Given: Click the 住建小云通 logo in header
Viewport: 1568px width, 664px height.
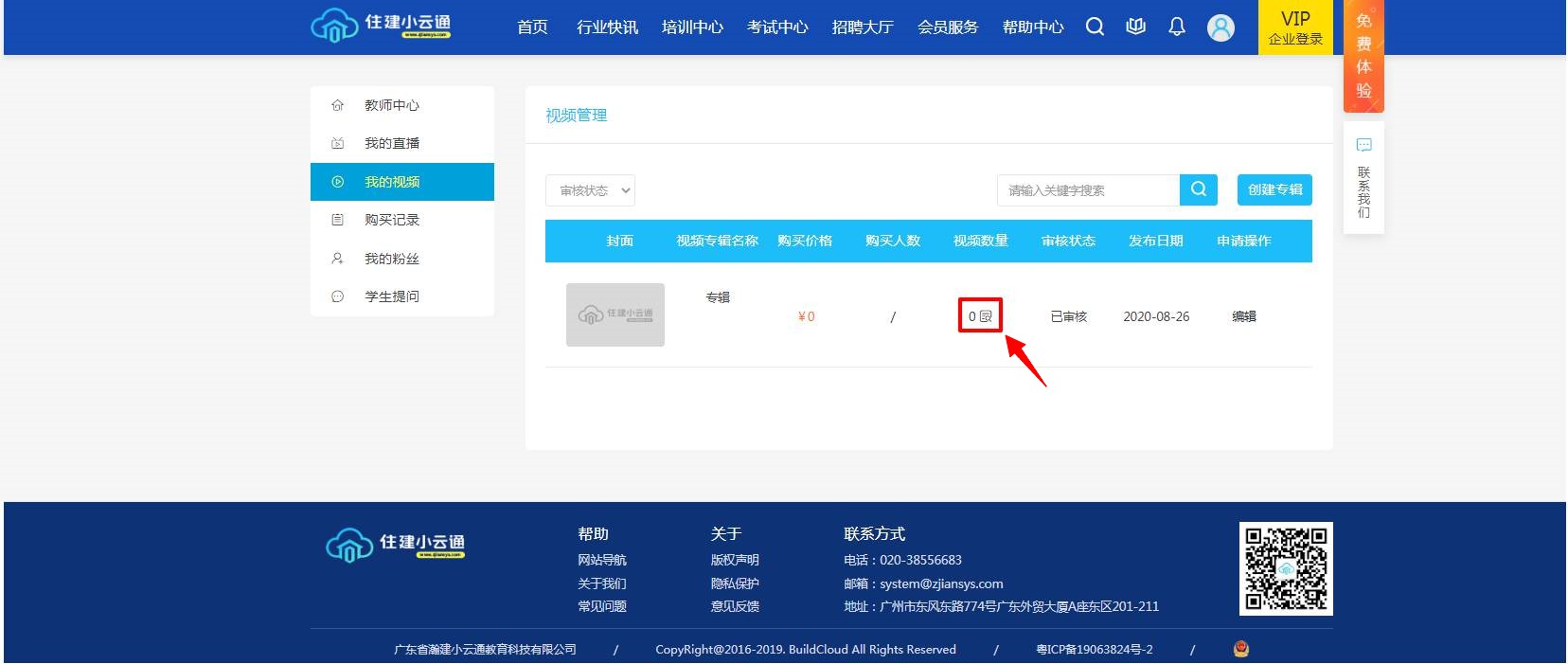Looking at the screenshot, I should (x=382, y=26).
